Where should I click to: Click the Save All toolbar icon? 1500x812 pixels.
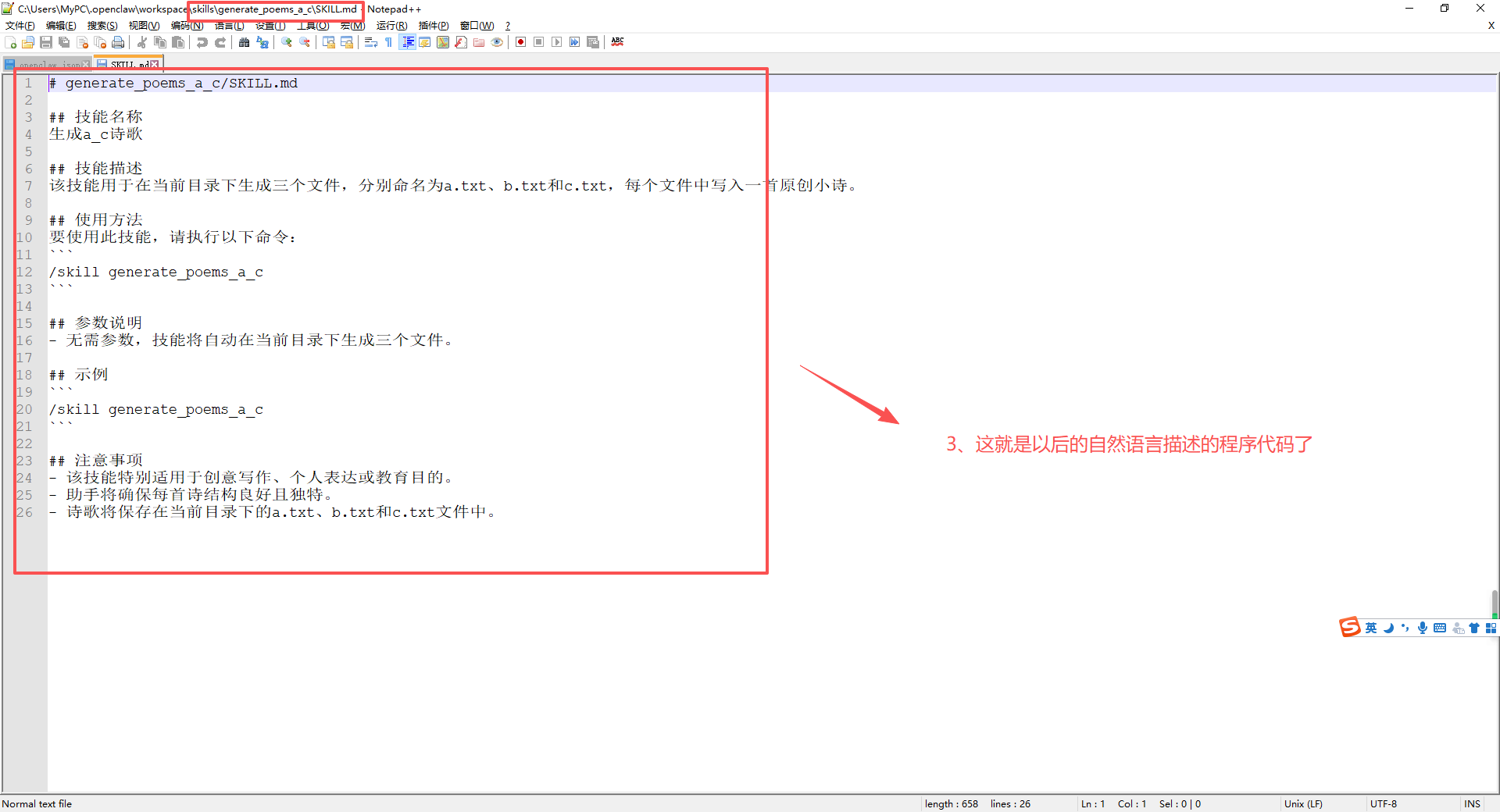click(x=64, y=42)
